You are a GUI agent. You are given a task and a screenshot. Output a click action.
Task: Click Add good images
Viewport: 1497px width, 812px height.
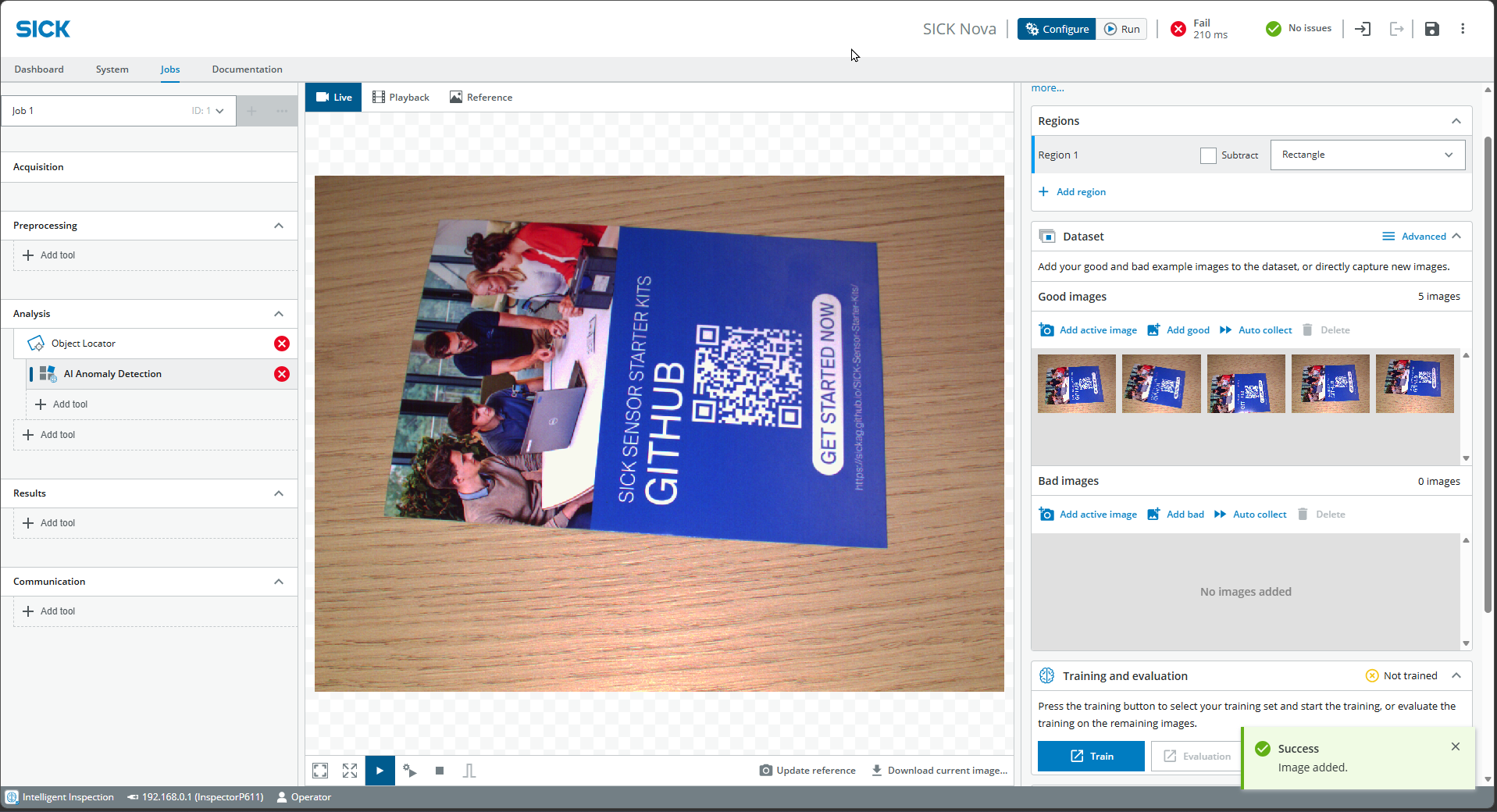pos(1178,330)
